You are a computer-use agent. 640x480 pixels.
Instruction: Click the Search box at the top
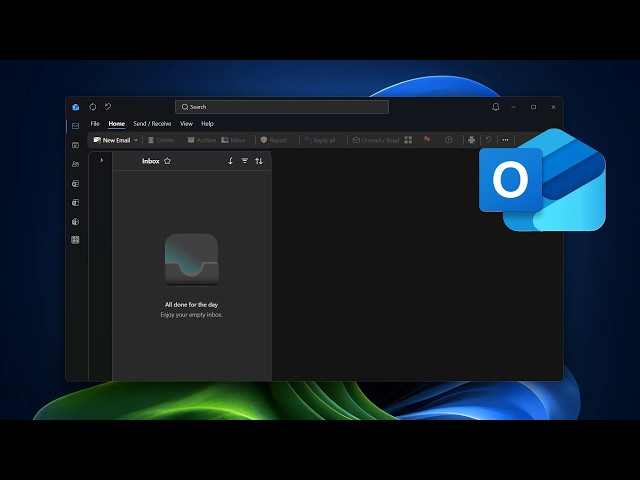pyautogui.click(x=282, y=107)
